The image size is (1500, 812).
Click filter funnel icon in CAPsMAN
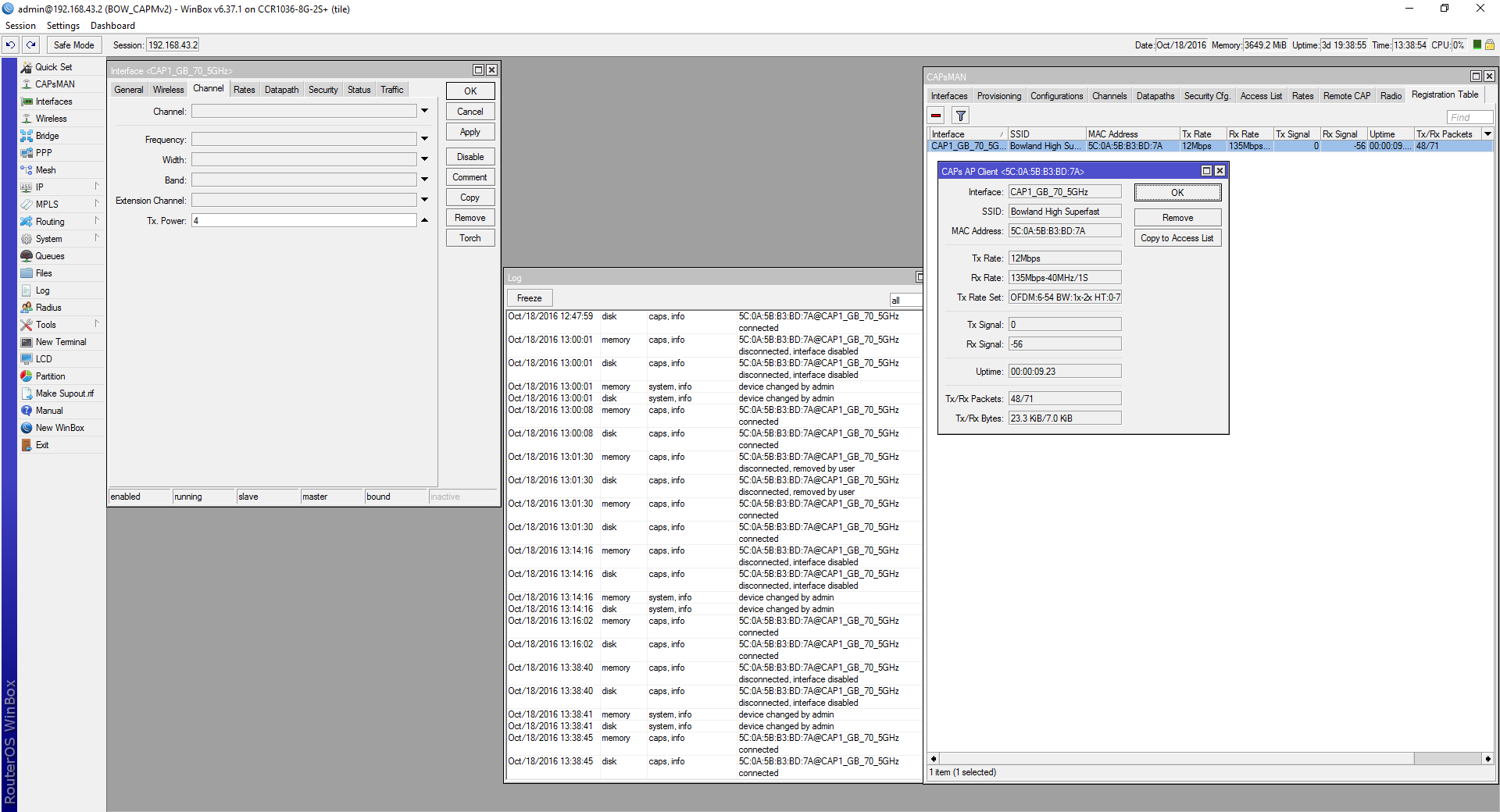point(961,116)
